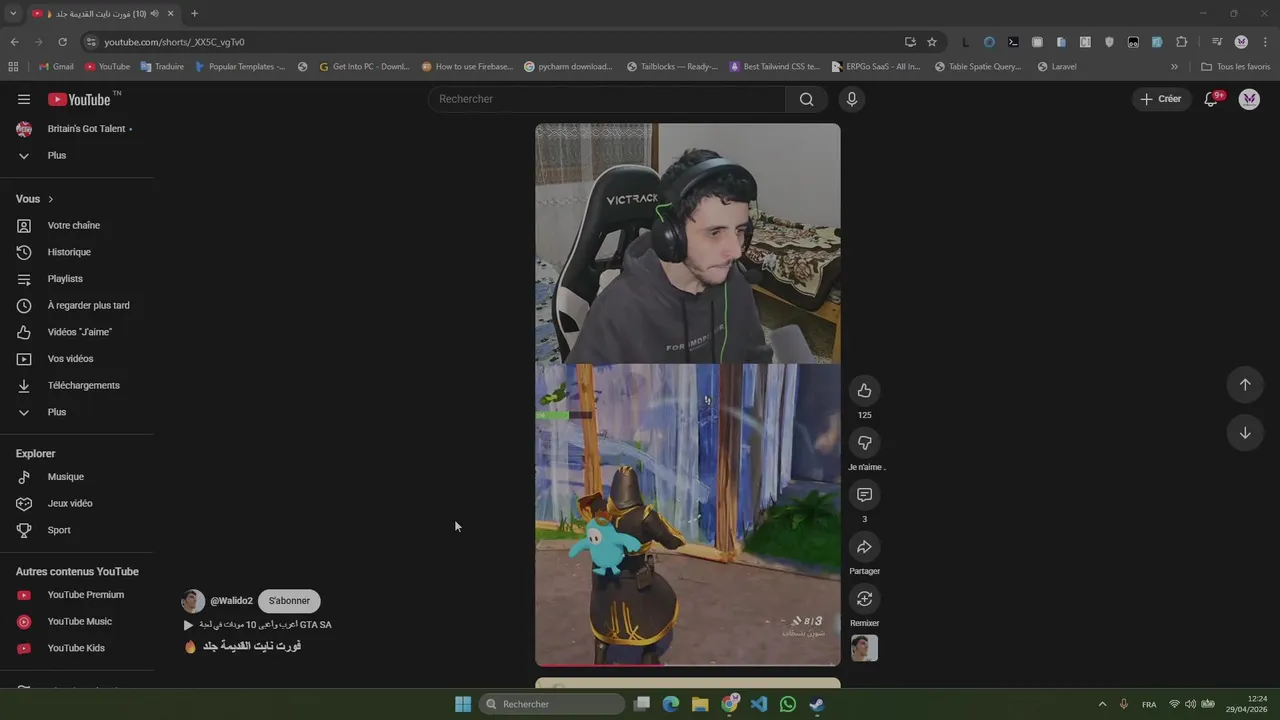Open the YouTube account avatar menu
The image size is (1280, 720).
coord(1249,99)
